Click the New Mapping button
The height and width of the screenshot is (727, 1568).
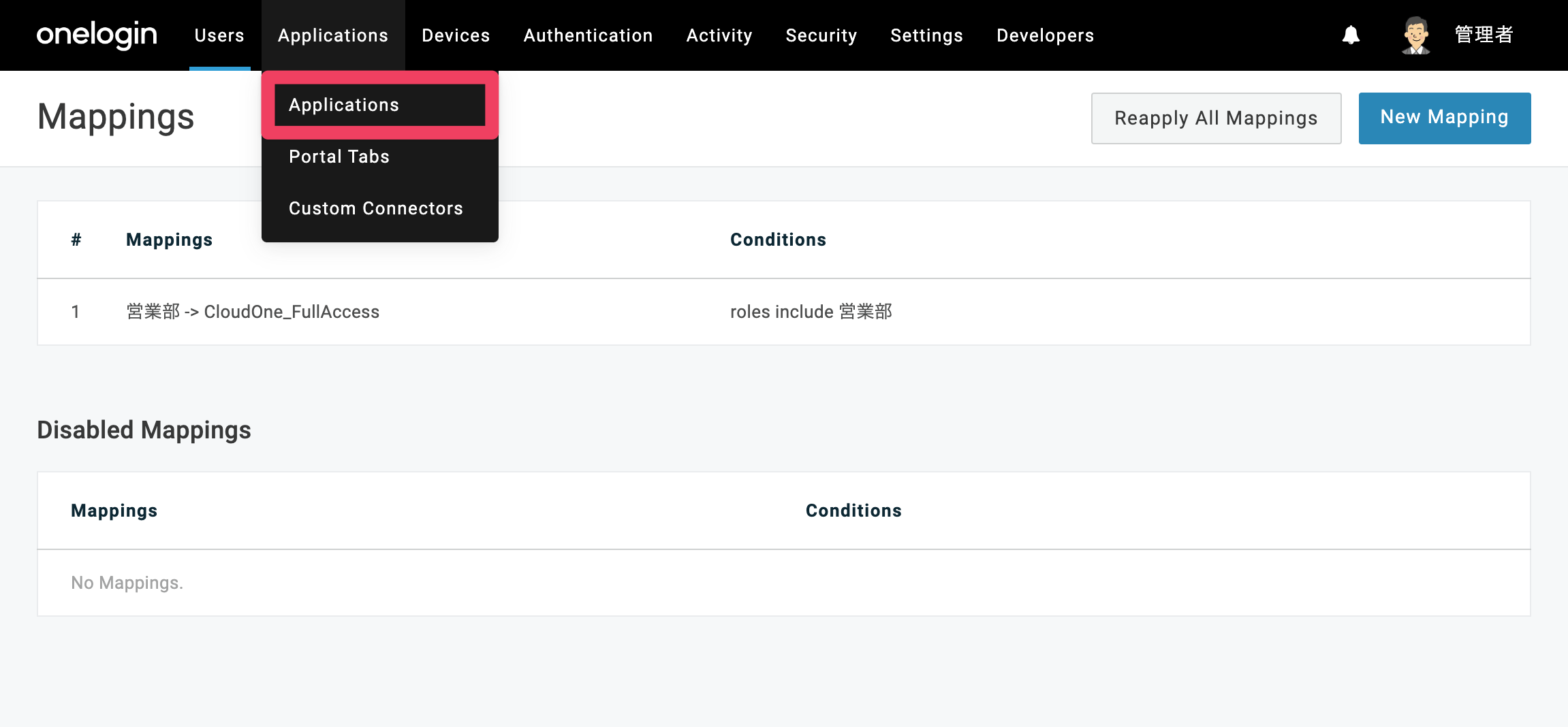[1445, 118]
